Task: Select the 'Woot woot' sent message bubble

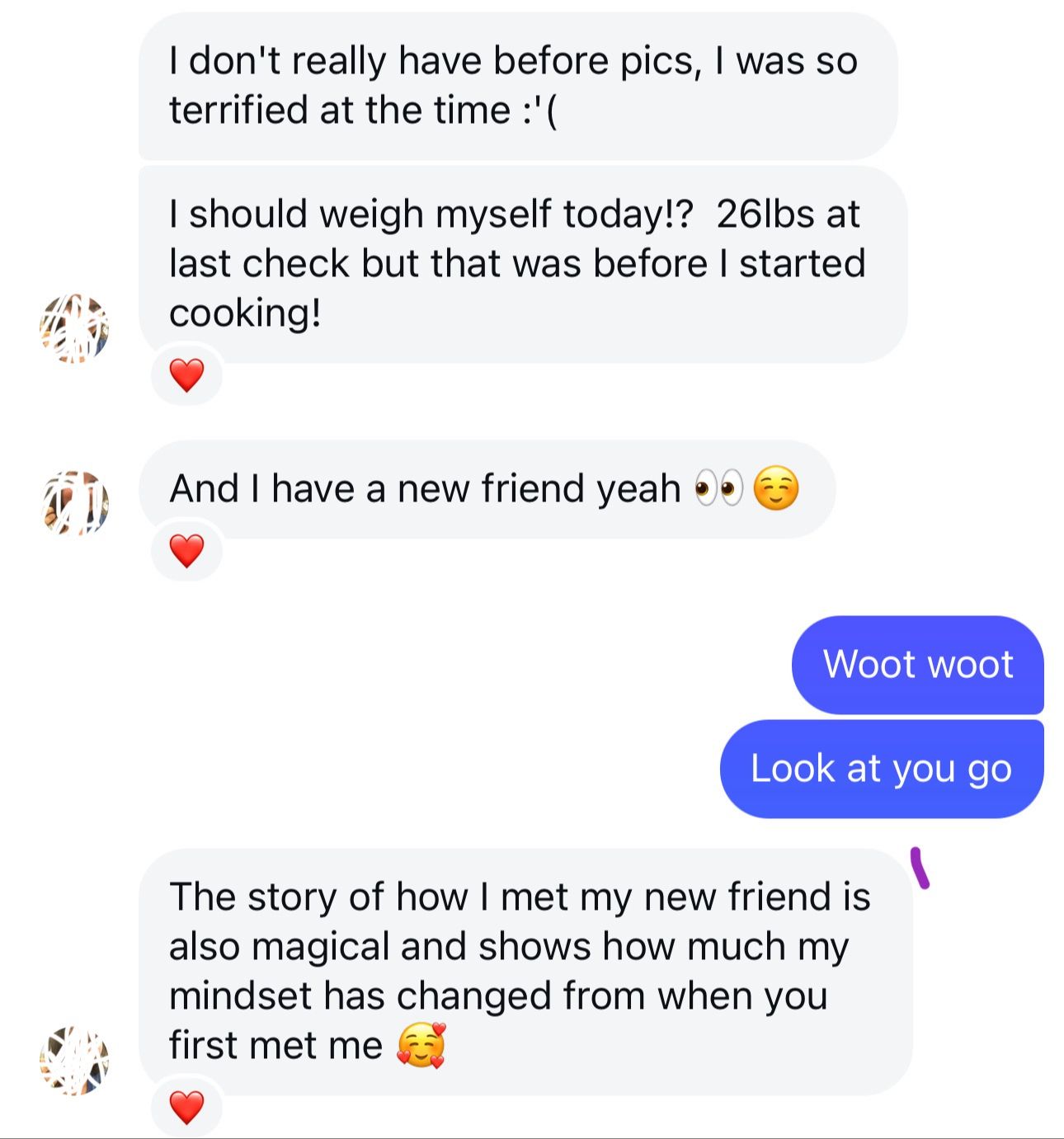Action: [x=917, y=665]
